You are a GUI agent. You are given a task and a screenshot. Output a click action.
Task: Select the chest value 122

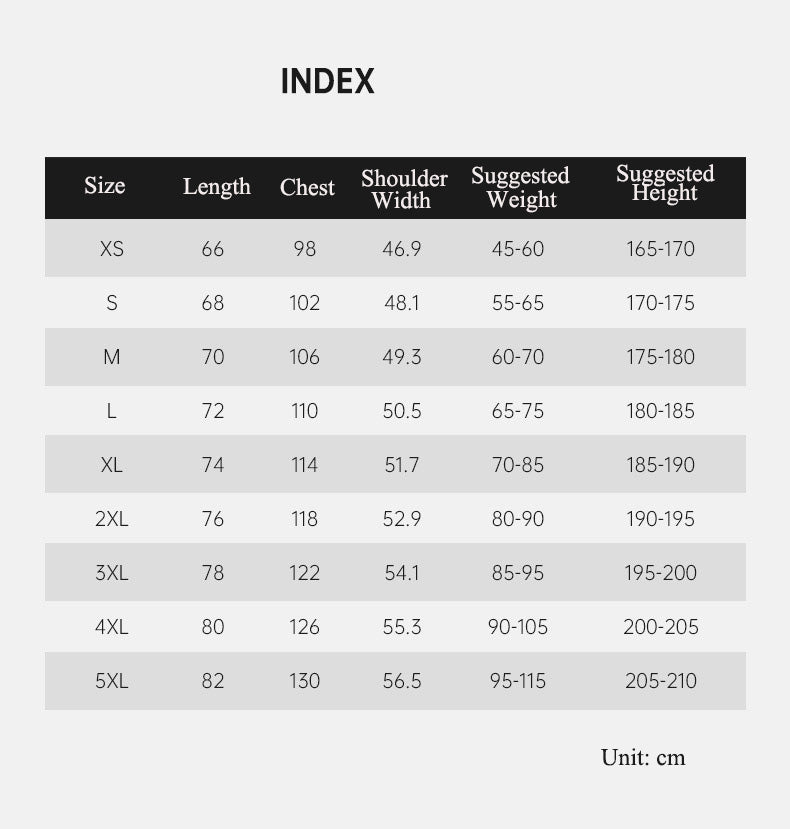click(305, 573)
